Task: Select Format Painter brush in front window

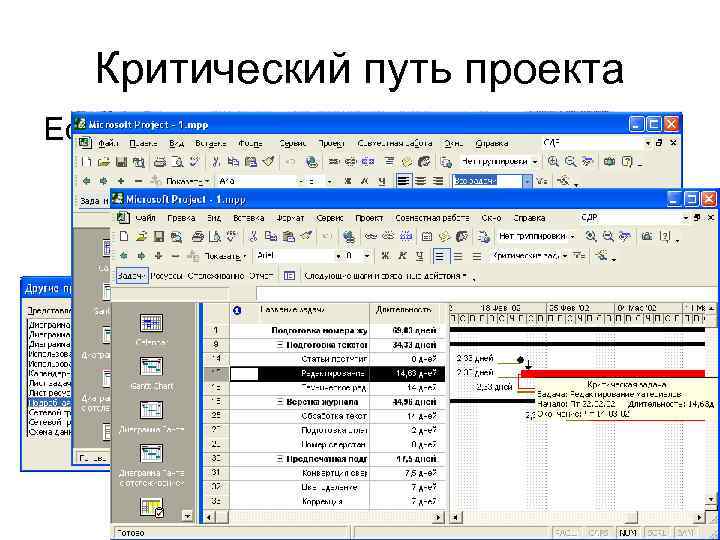Action: [x=306, y=236]
